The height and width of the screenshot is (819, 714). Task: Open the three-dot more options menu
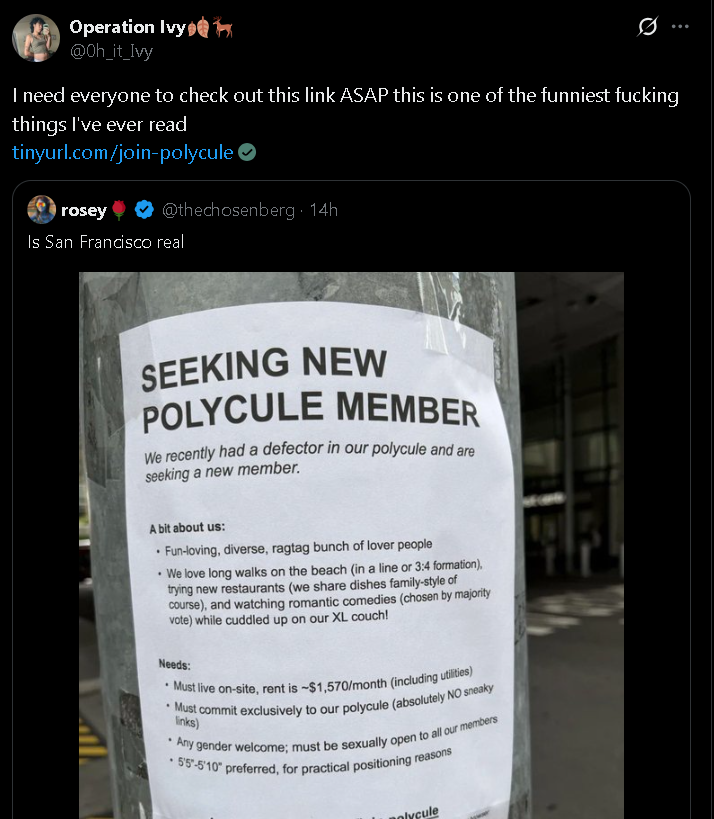coord(681,27)
